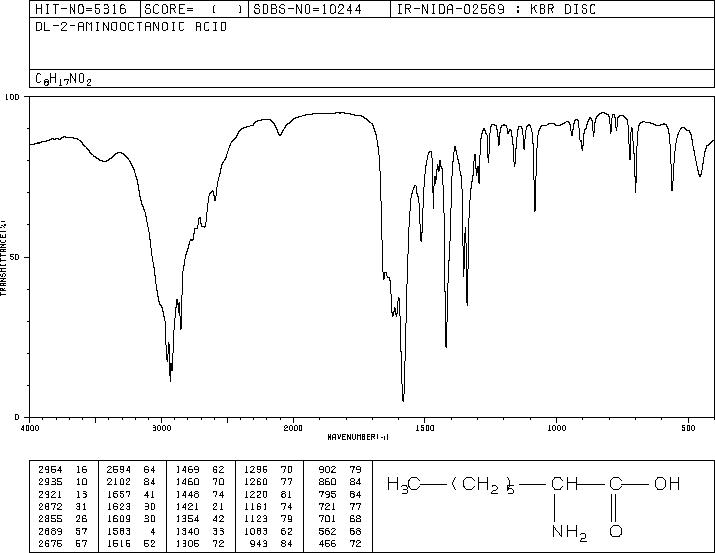Click the 2872 peak entry in table
This screenshot has width=715, height=553.
pos(62,506)
